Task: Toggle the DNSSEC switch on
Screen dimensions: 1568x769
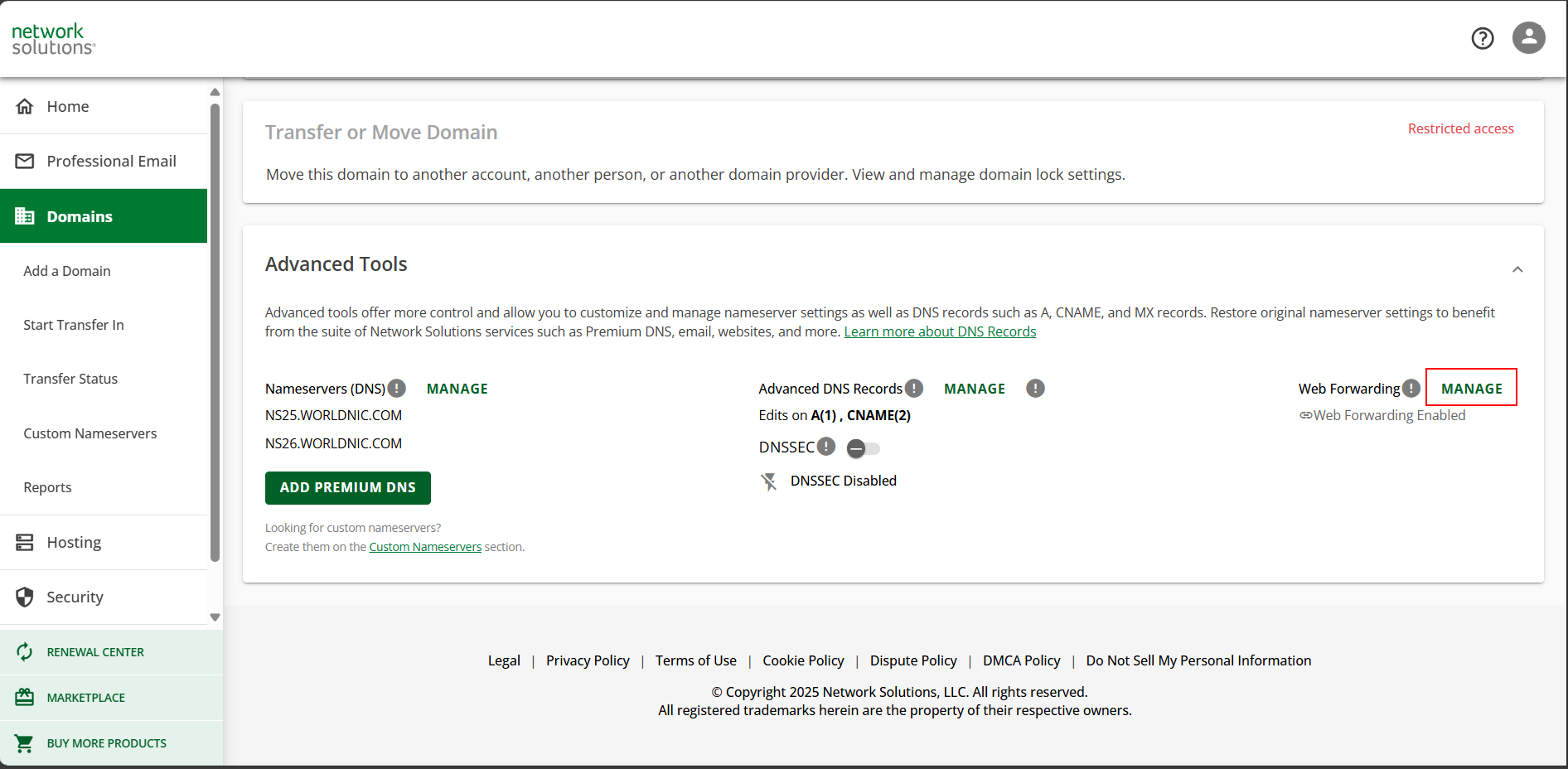Action: [x=863, y=448]
